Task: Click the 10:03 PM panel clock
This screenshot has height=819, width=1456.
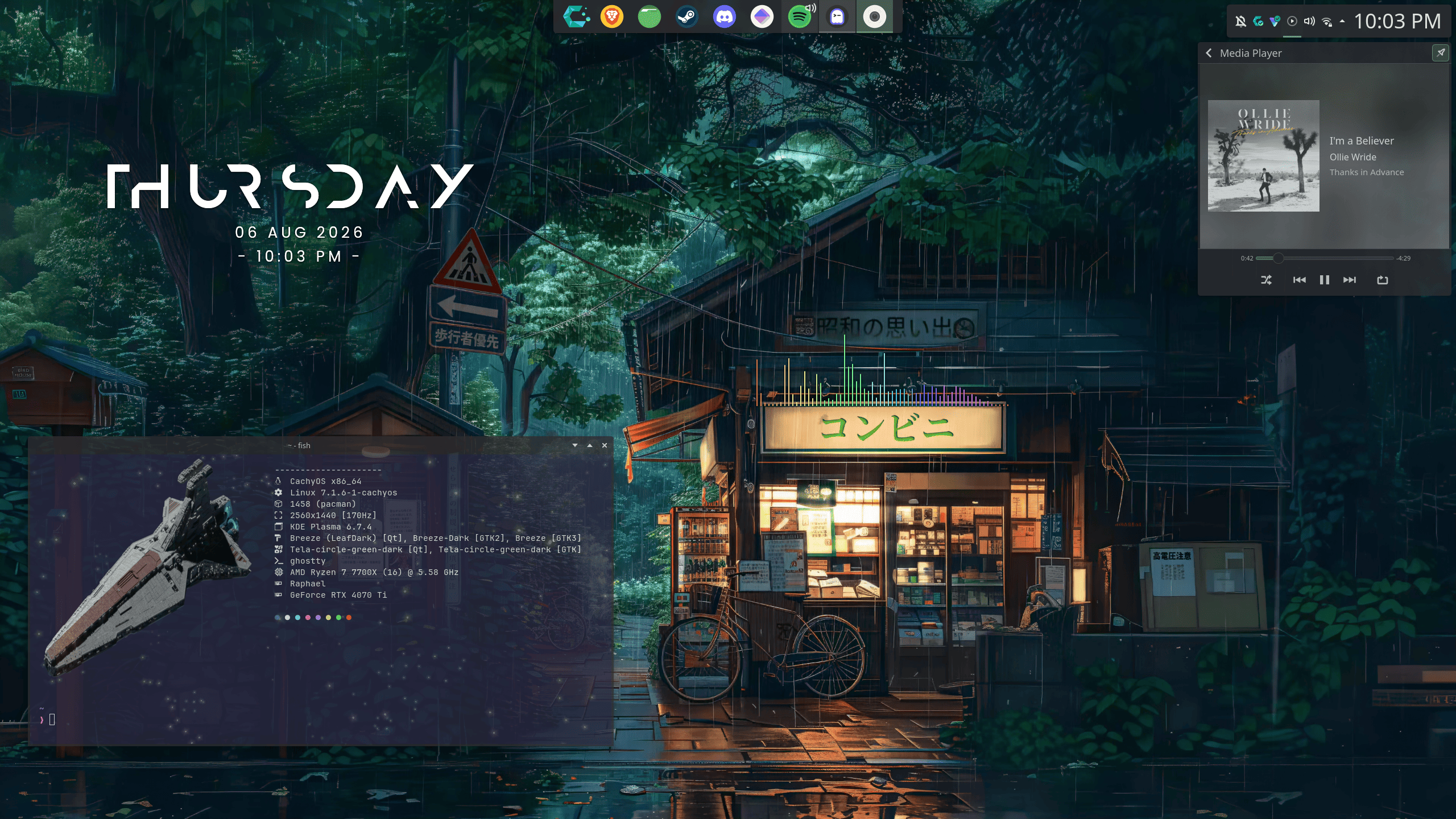Action: [x=1397, y=22]
